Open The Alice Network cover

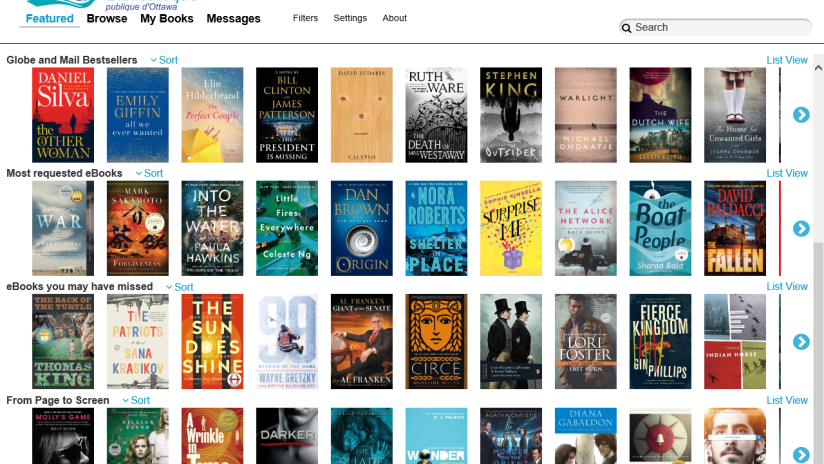click(585, 228)
